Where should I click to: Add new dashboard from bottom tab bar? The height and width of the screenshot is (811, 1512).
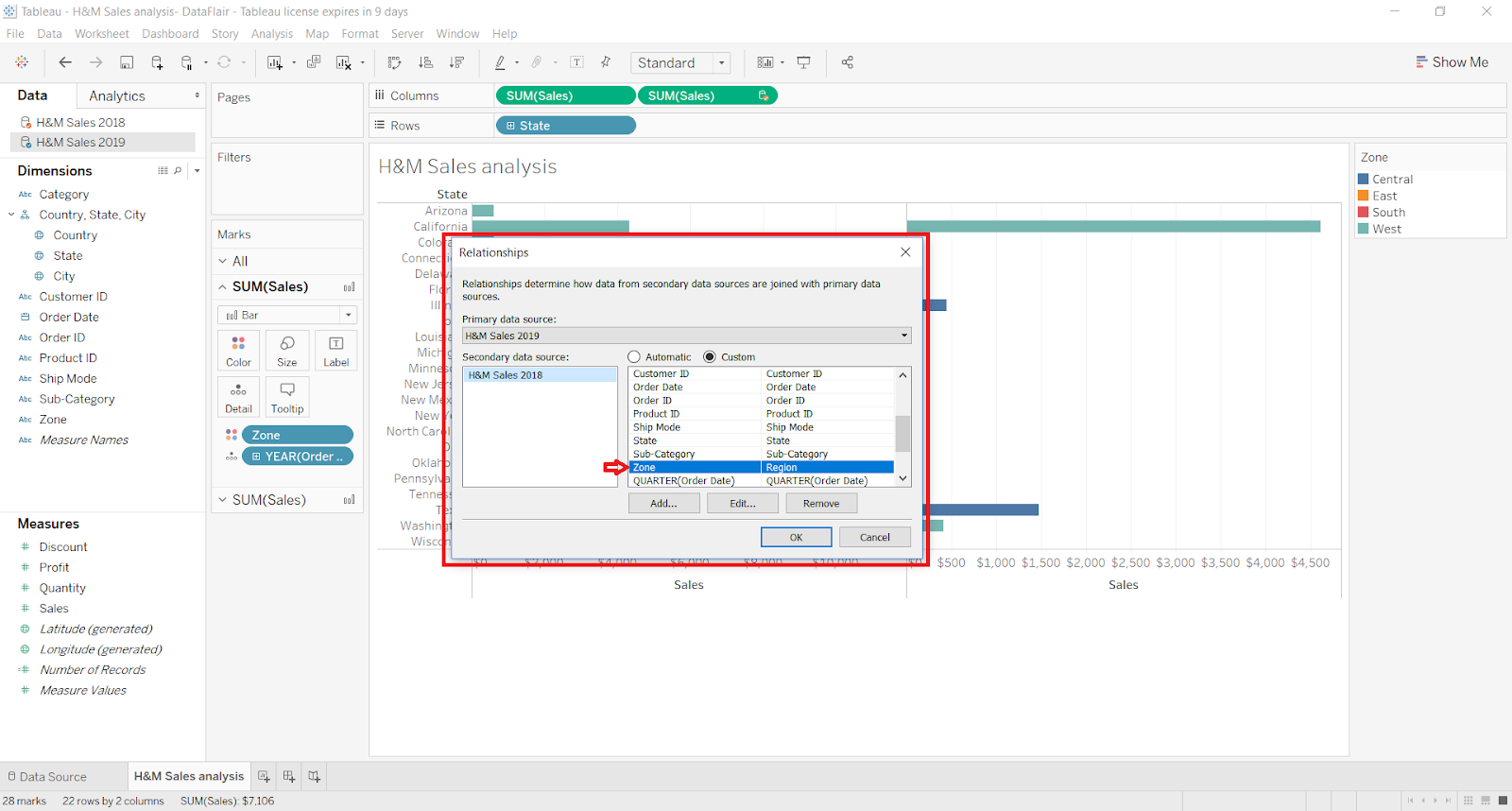click(289, 777)
